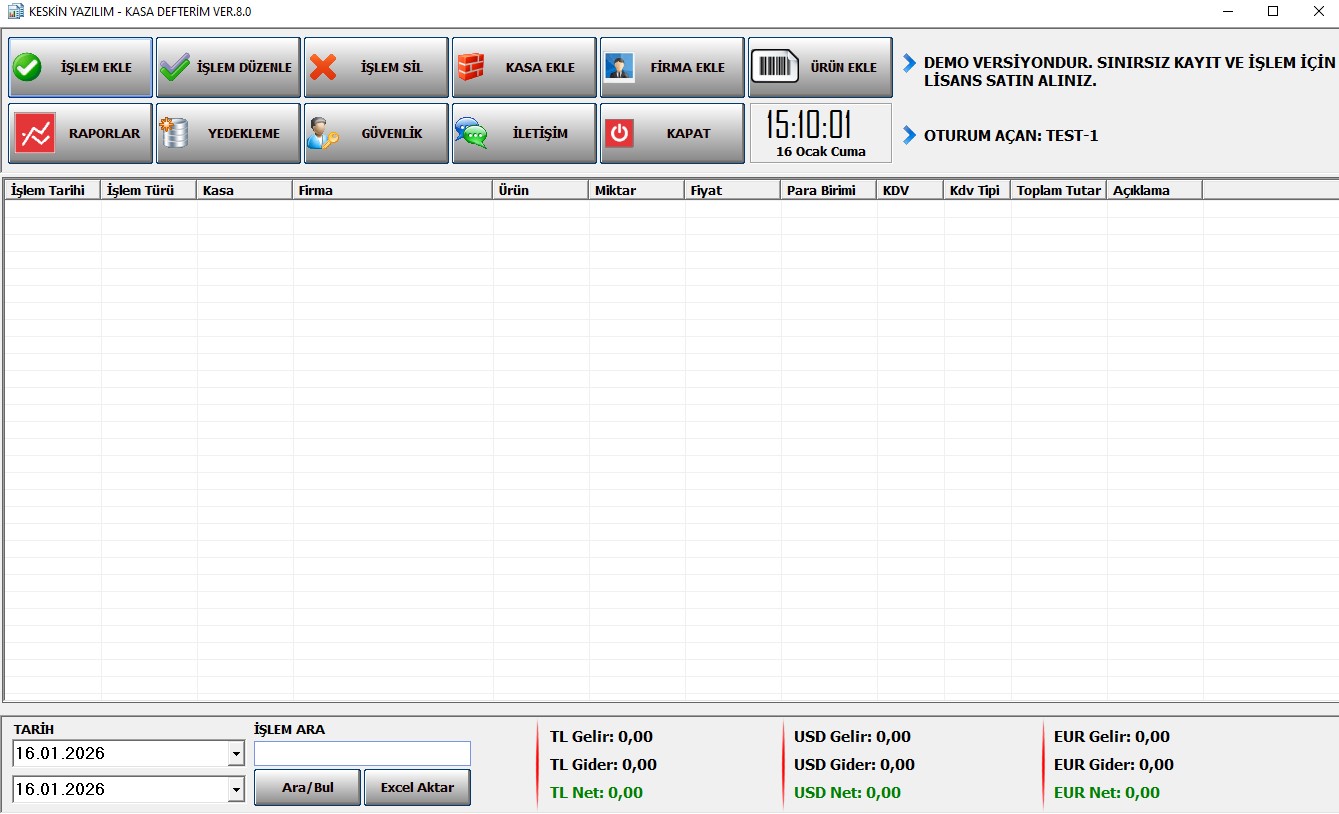Click the Ara/Bul search button
The height and width of the screenshot is (814, 1339).
coord(308,788)
